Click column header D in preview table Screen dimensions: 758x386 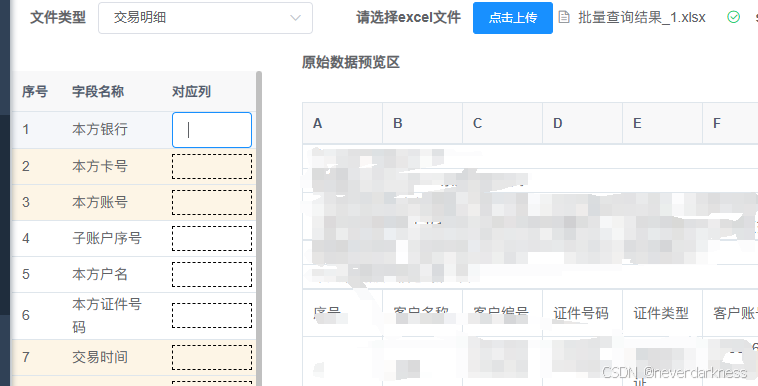[583, 123]
